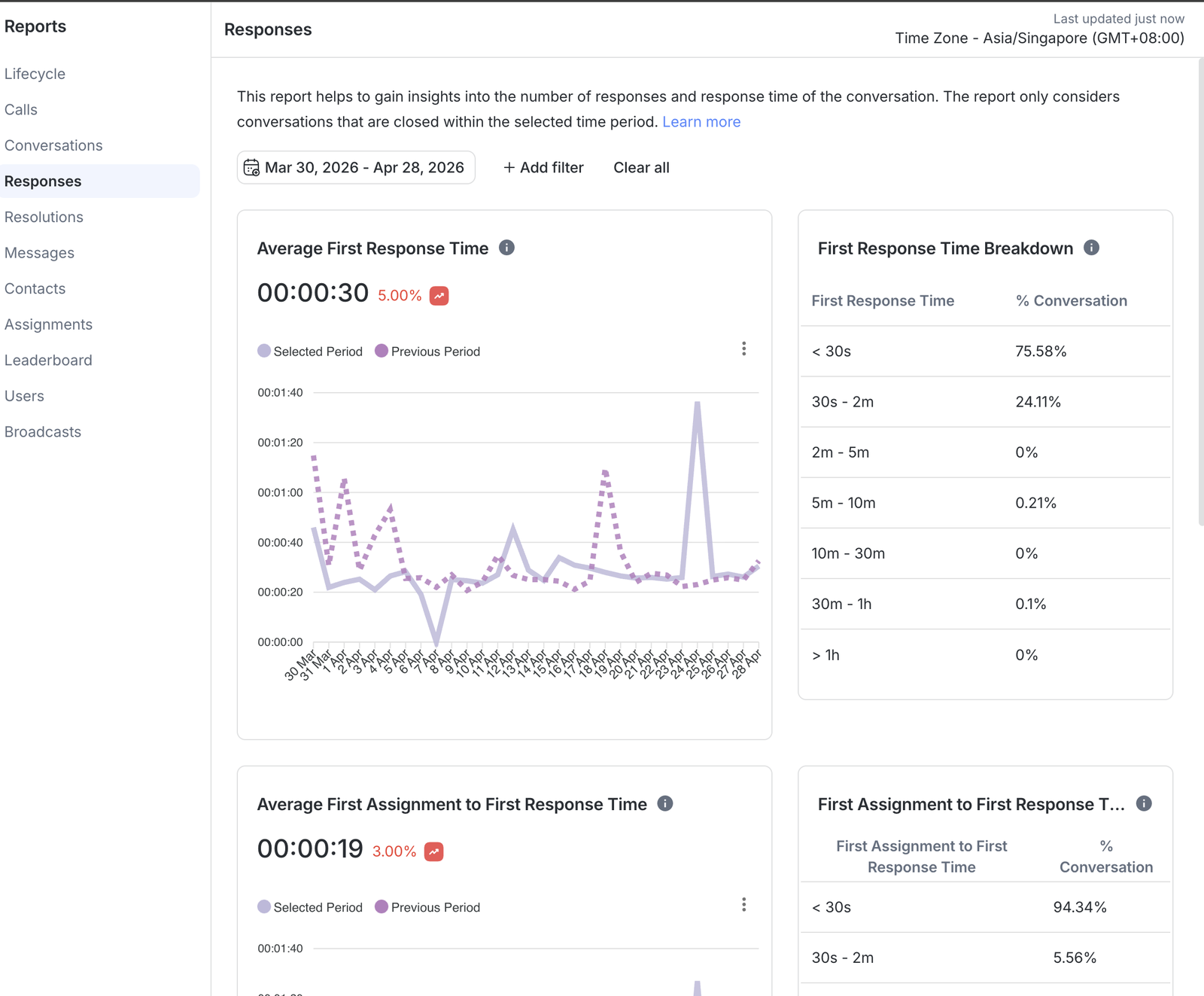Click the 00:01:40 axis label on first chart
Image resolution: width=1204 pixels, height=996 pixels.
click(280, 392)
